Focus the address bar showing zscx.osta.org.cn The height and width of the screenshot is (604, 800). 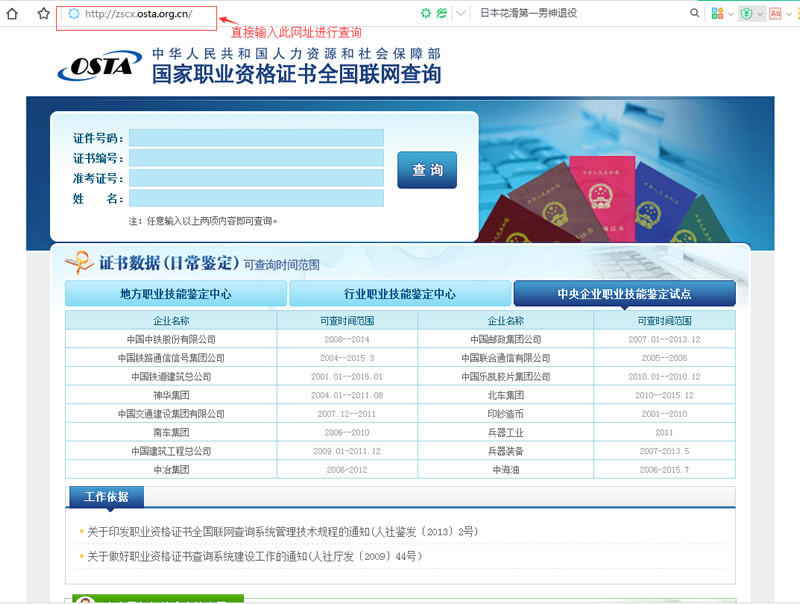138,14
